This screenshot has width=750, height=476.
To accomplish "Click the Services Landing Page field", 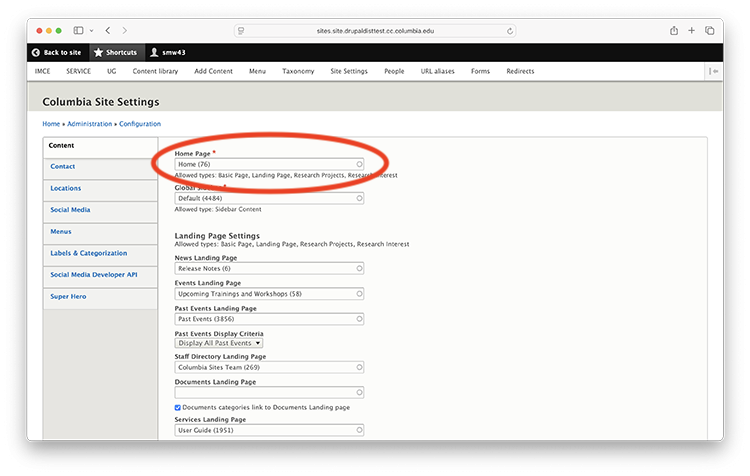I will click(x=269, y=431).
